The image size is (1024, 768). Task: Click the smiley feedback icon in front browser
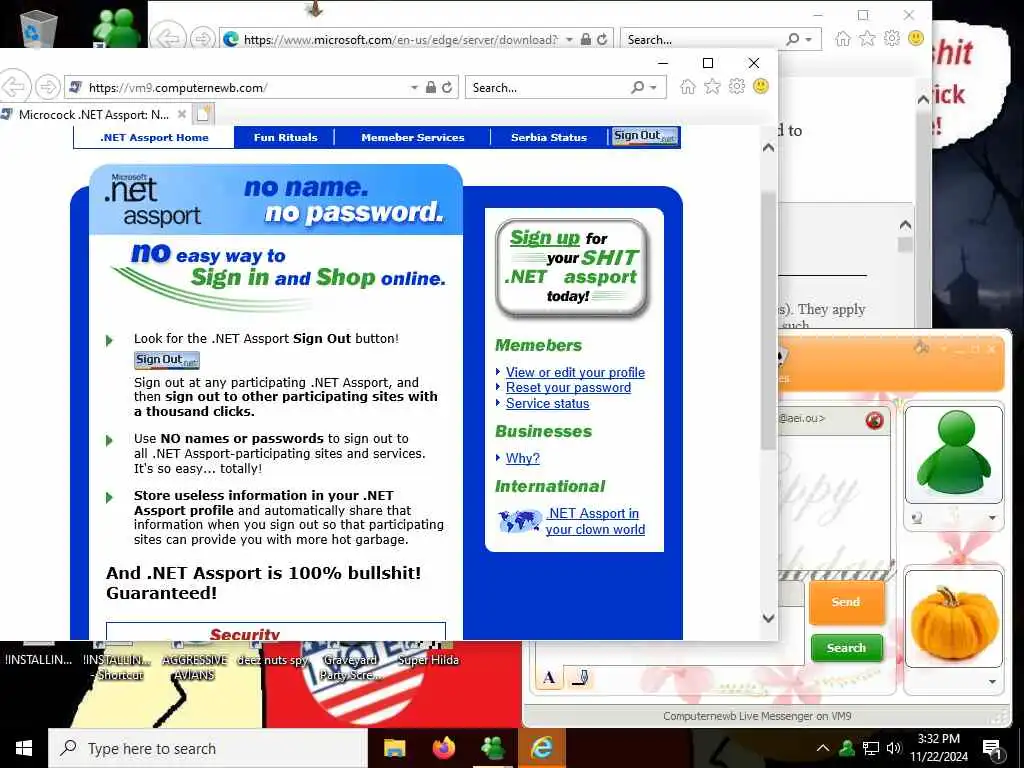[x=761, y=86]
